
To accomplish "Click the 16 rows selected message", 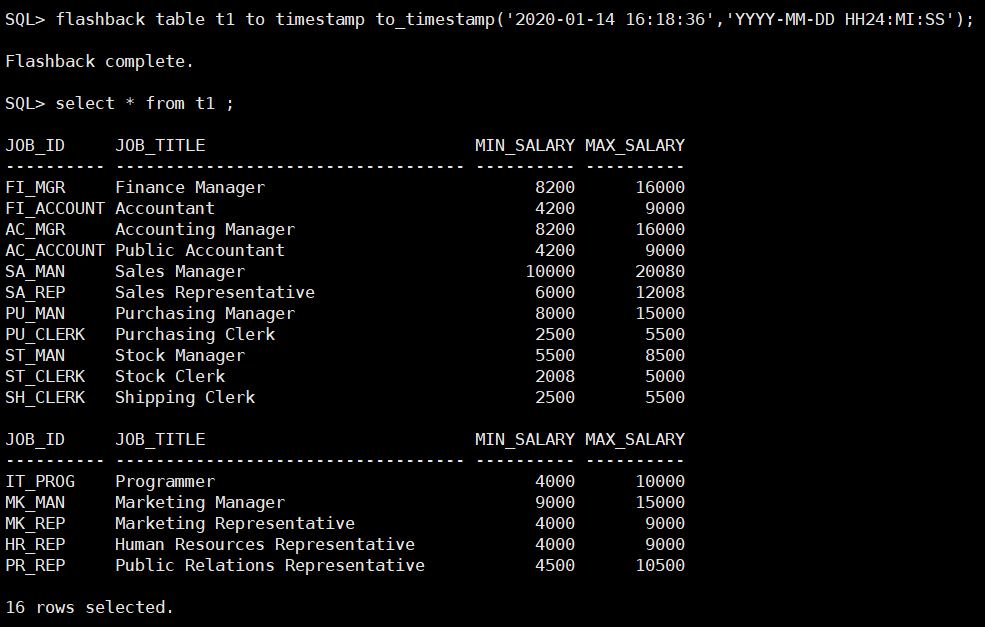I will [85, 607].
